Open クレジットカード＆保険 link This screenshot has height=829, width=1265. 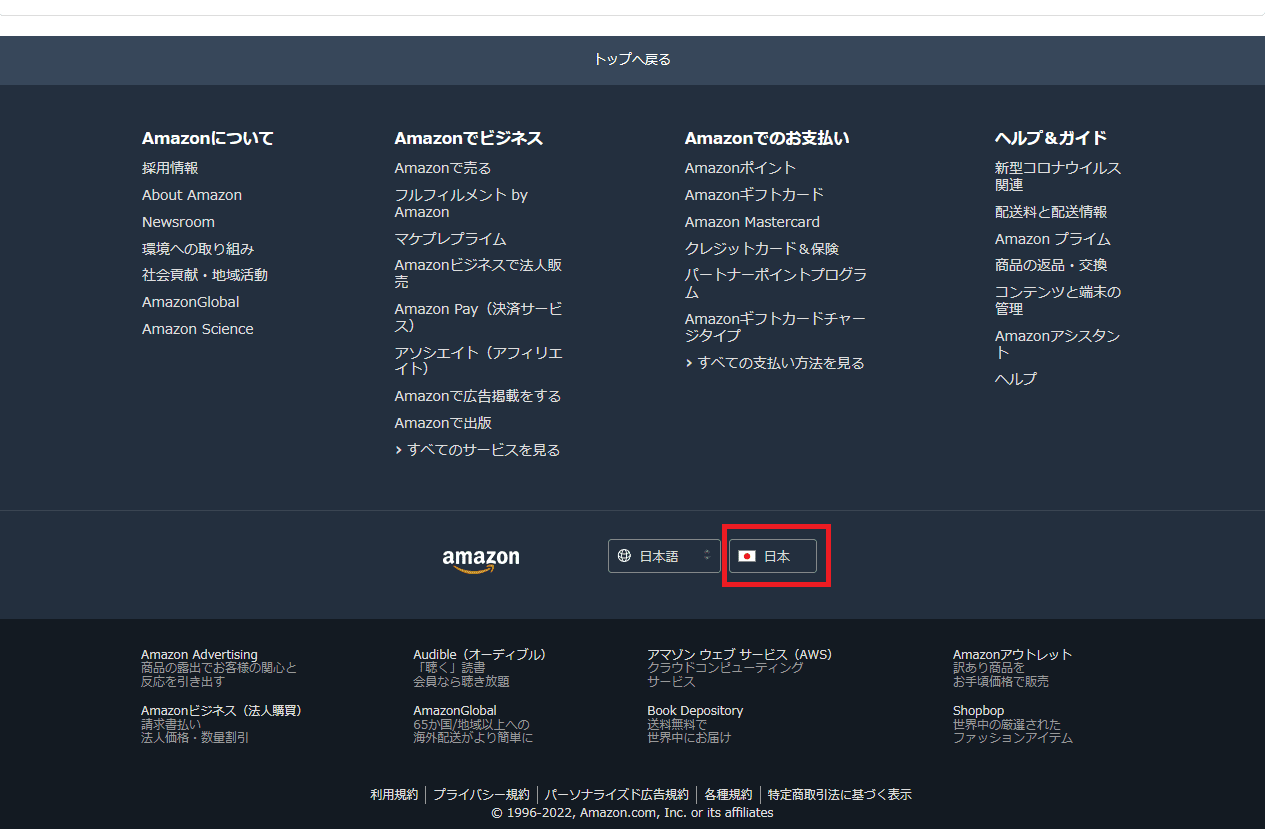click(762, 249)
